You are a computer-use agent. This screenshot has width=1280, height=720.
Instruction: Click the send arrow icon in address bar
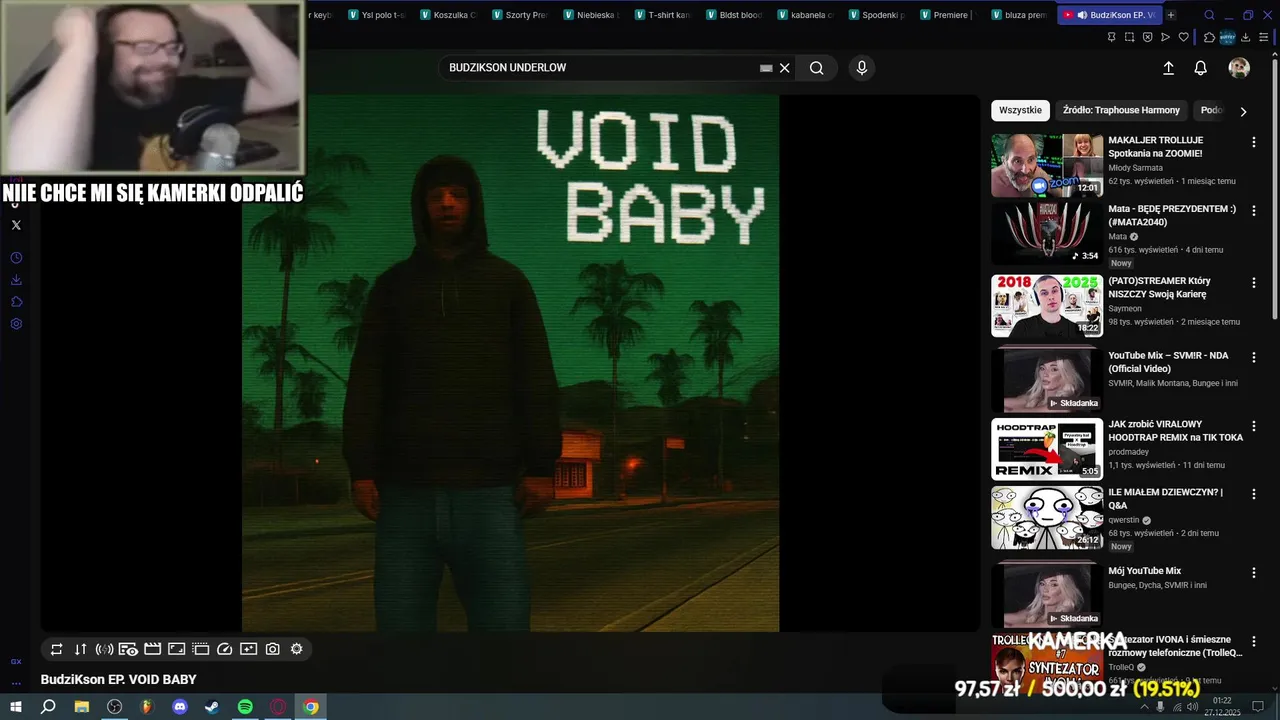click(x=1165, y=37)
